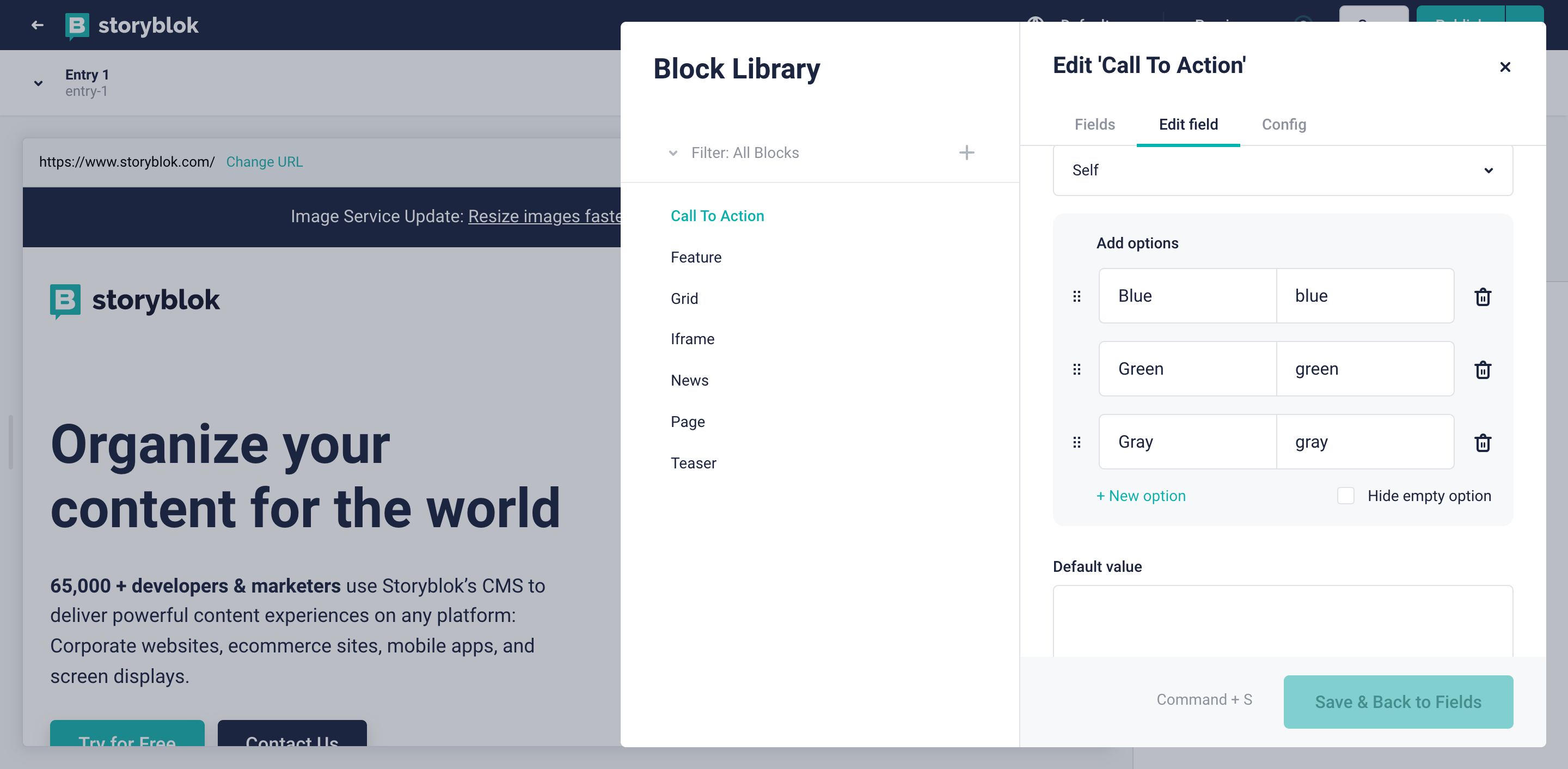
Task: Expand the Filter: All Blocks chevron
Action: [672, 153]
